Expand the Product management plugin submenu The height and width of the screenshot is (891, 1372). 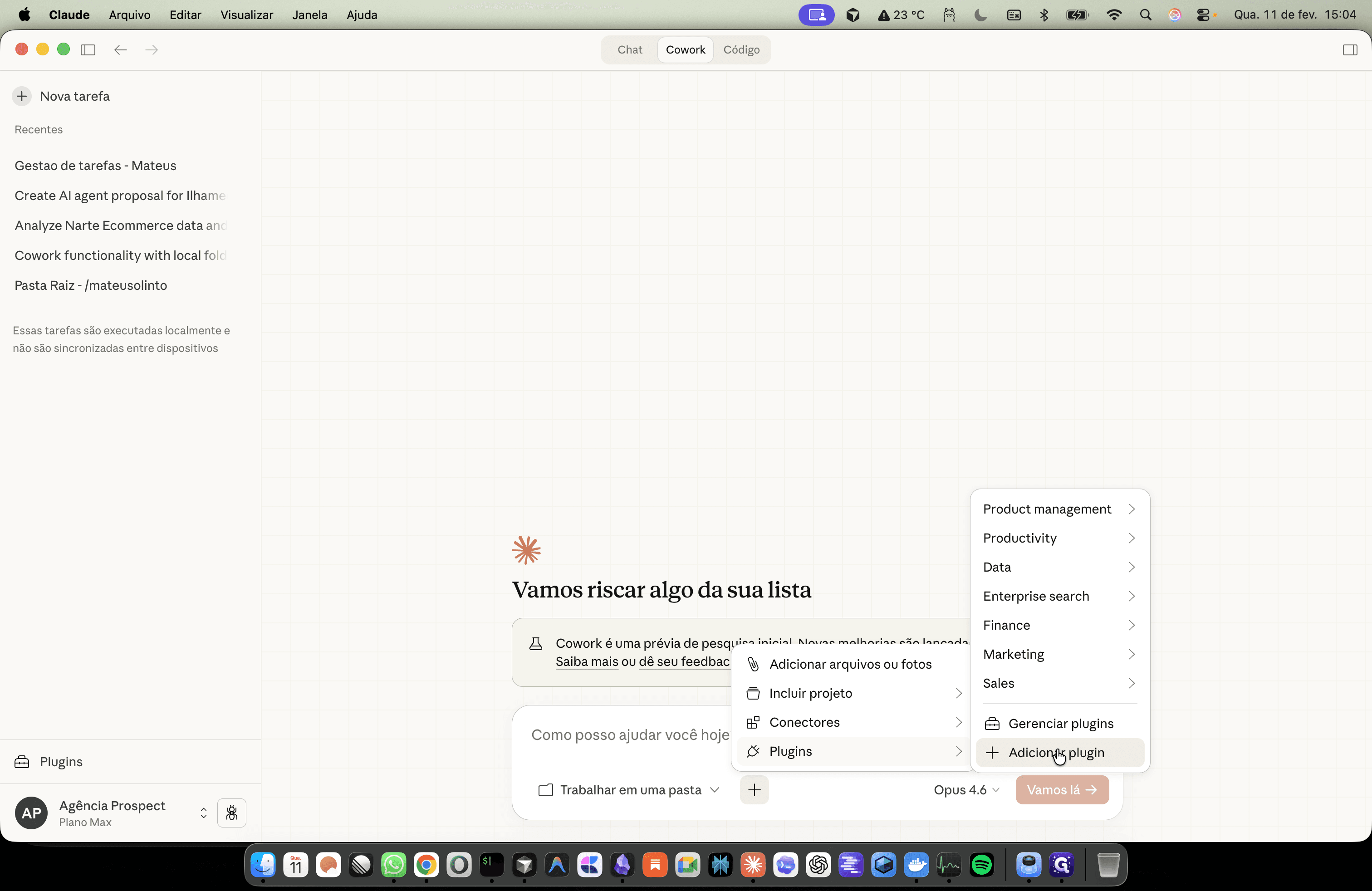tap(1059, 509)
